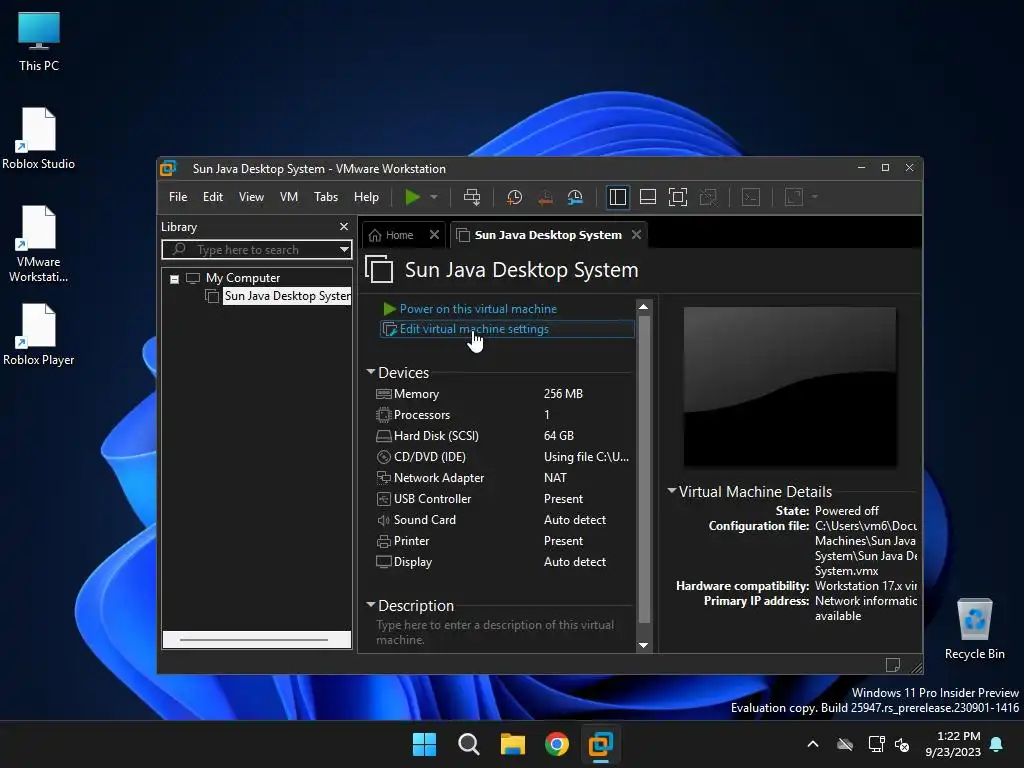Click the Take Snapshot clock icon
1024x768 pixels.
tap(515, 197)
